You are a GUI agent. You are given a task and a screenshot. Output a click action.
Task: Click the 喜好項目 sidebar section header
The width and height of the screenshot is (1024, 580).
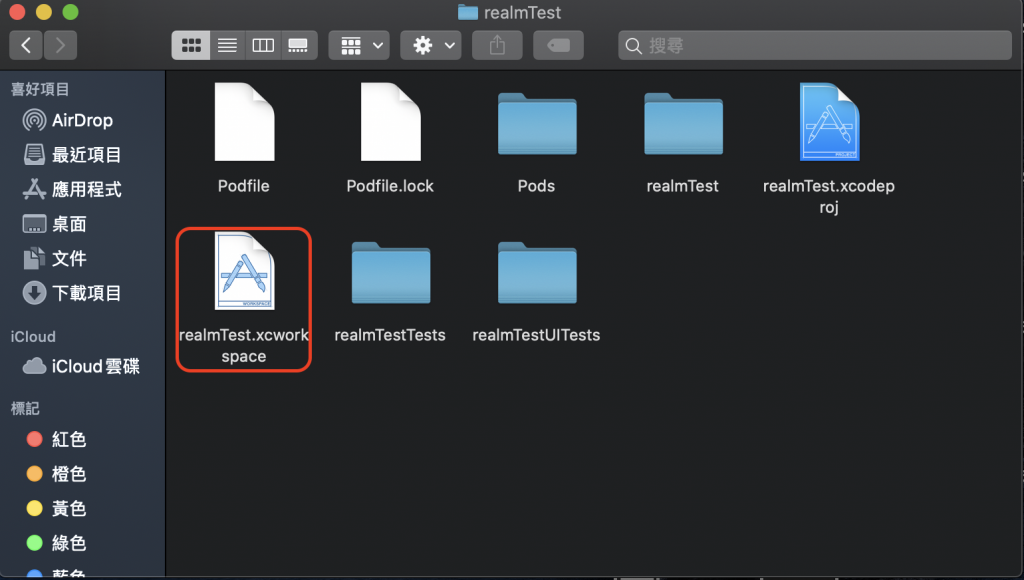[40, 89]
